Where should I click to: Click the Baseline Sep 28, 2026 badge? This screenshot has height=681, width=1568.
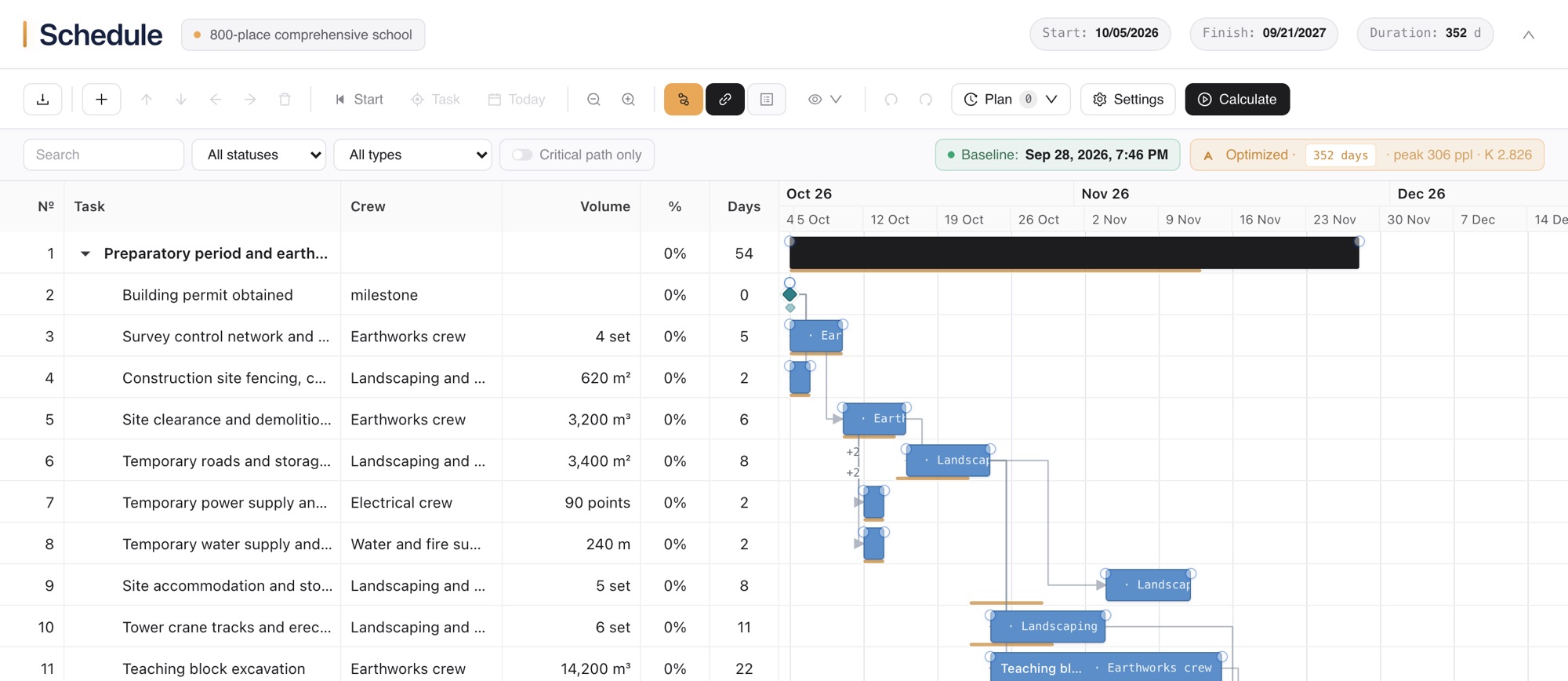1058,155
